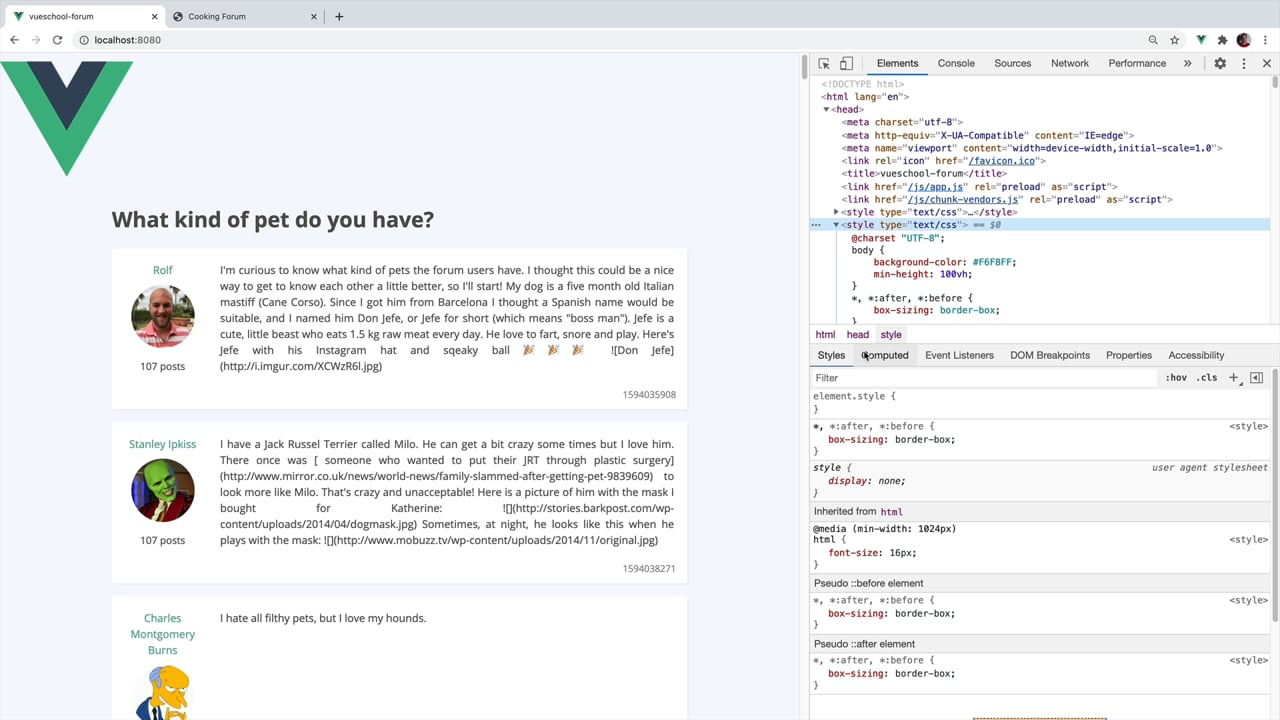Click Stanley Ipkiss's avatar image
This screenshot has width=1280, height=720.
click(163, 490)
